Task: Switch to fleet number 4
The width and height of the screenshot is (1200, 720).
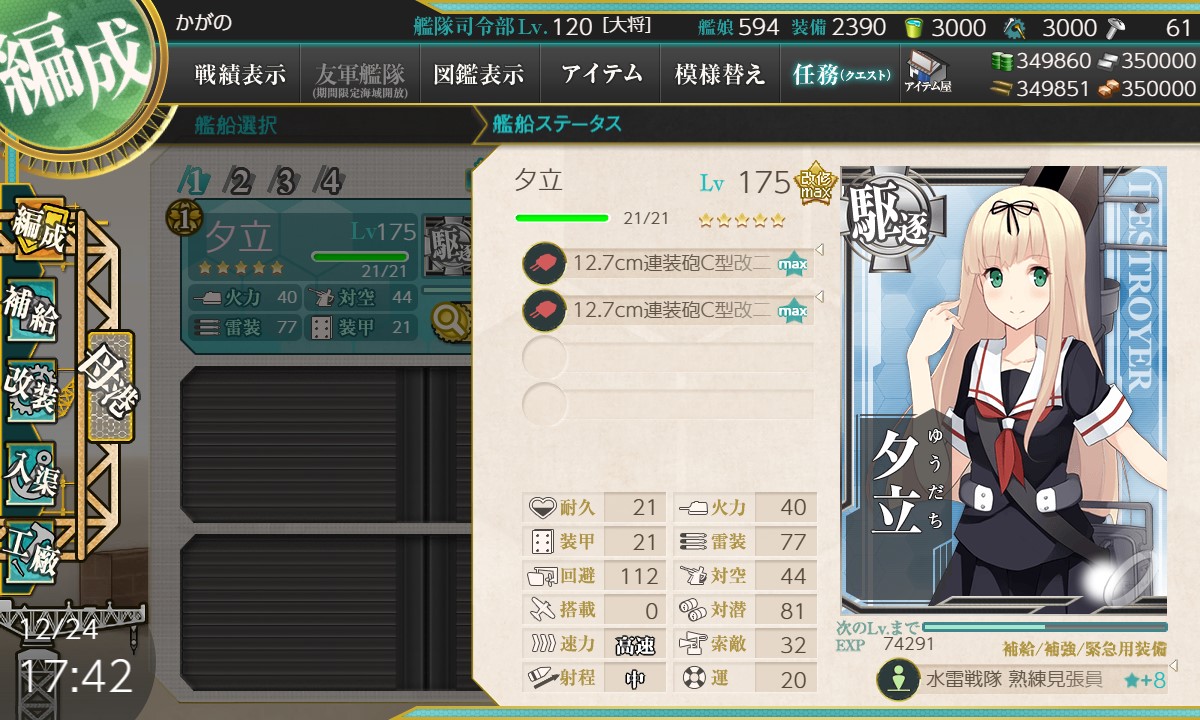Action: tap(330, 181)
